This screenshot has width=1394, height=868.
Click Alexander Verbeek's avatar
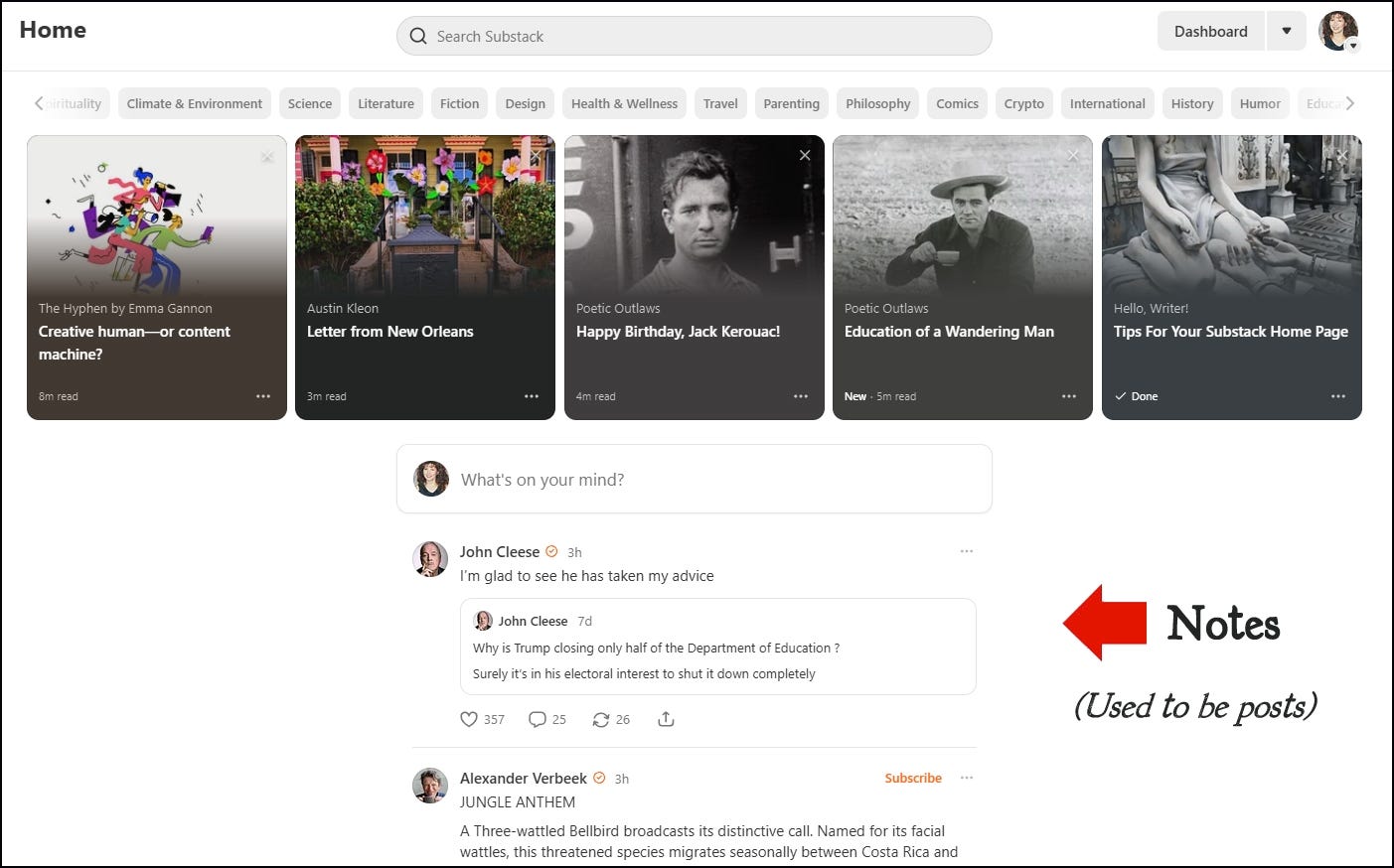coord(430,786)
